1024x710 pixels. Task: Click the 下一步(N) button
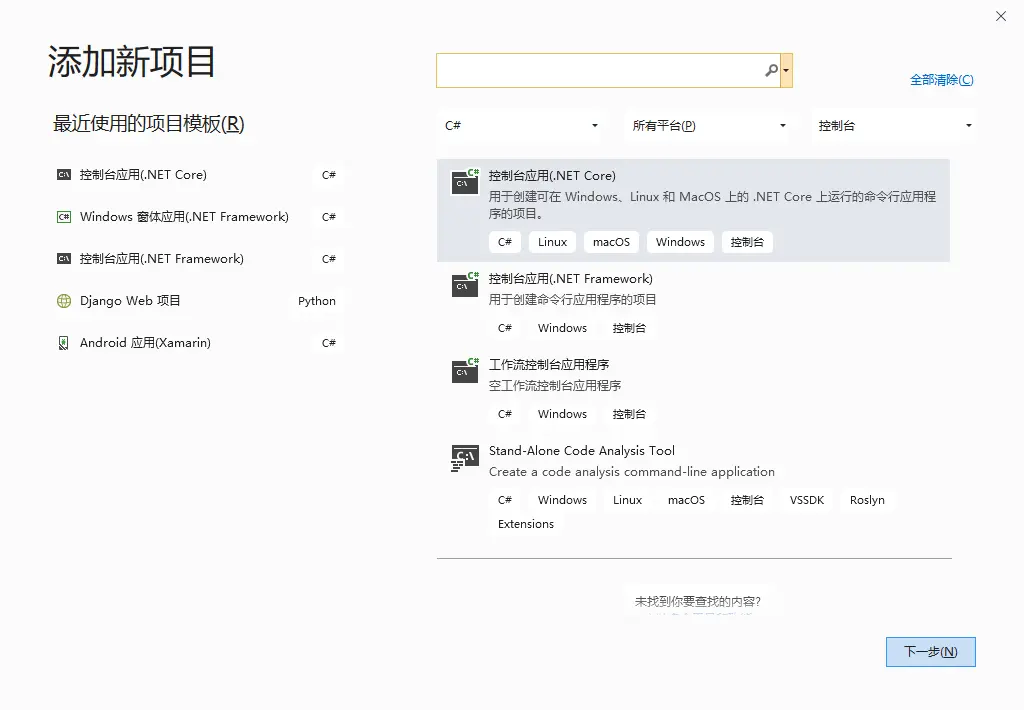tap(931, 652)
